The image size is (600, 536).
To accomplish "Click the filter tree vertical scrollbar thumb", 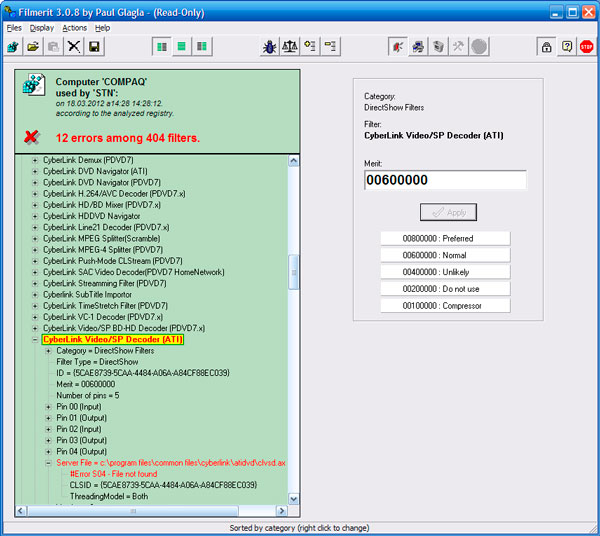I will tap(293, 270).
